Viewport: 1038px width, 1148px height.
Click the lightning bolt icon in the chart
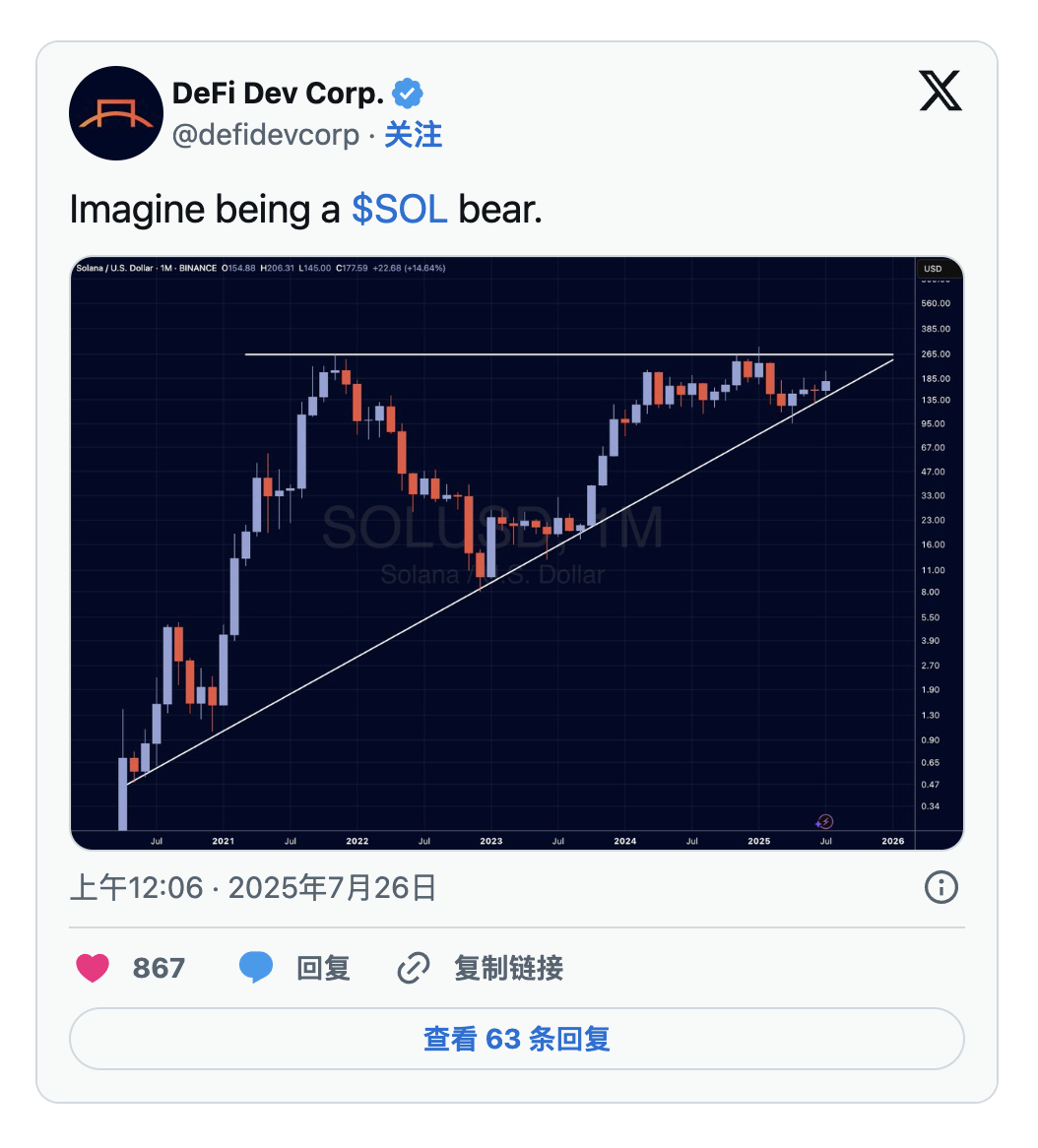click(826, 821)
